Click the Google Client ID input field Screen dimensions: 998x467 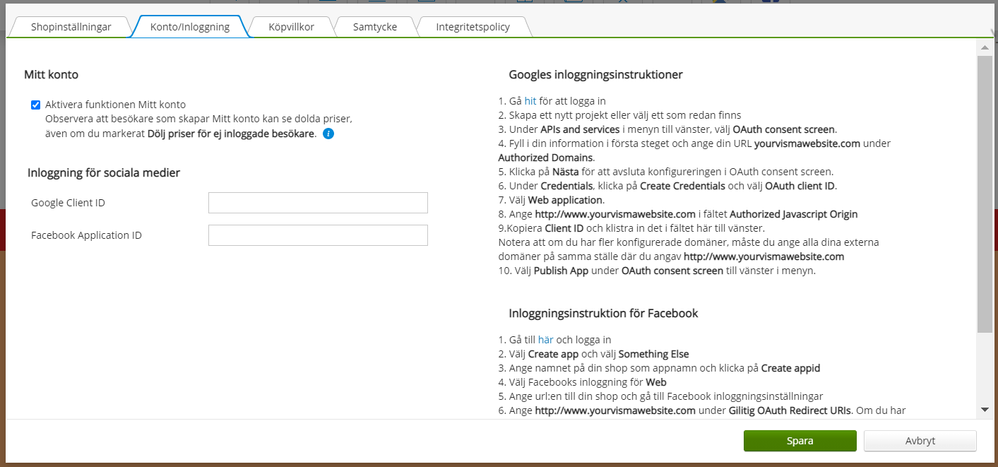pyautogui.click(x=317, y=203)
